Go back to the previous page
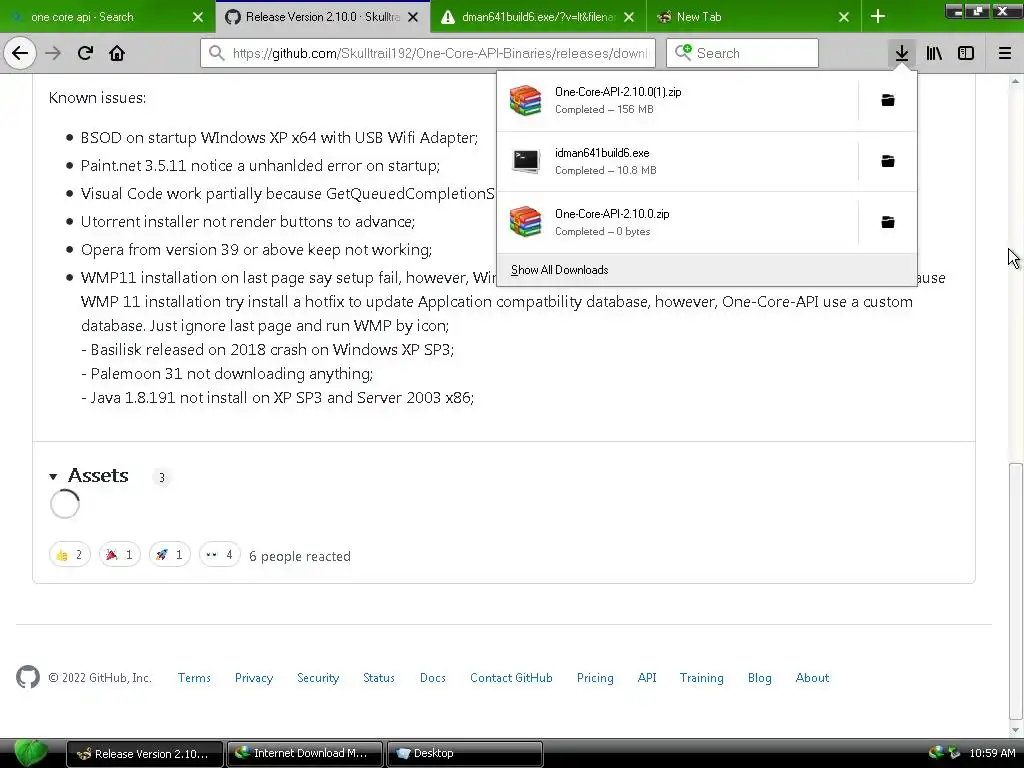The image size is (1024, 768). 20,53
